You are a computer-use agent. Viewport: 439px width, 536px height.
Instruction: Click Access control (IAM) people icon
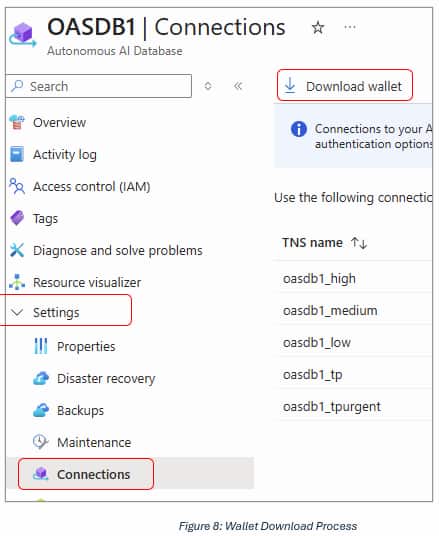pyautogui.click(x=17, y=186)
